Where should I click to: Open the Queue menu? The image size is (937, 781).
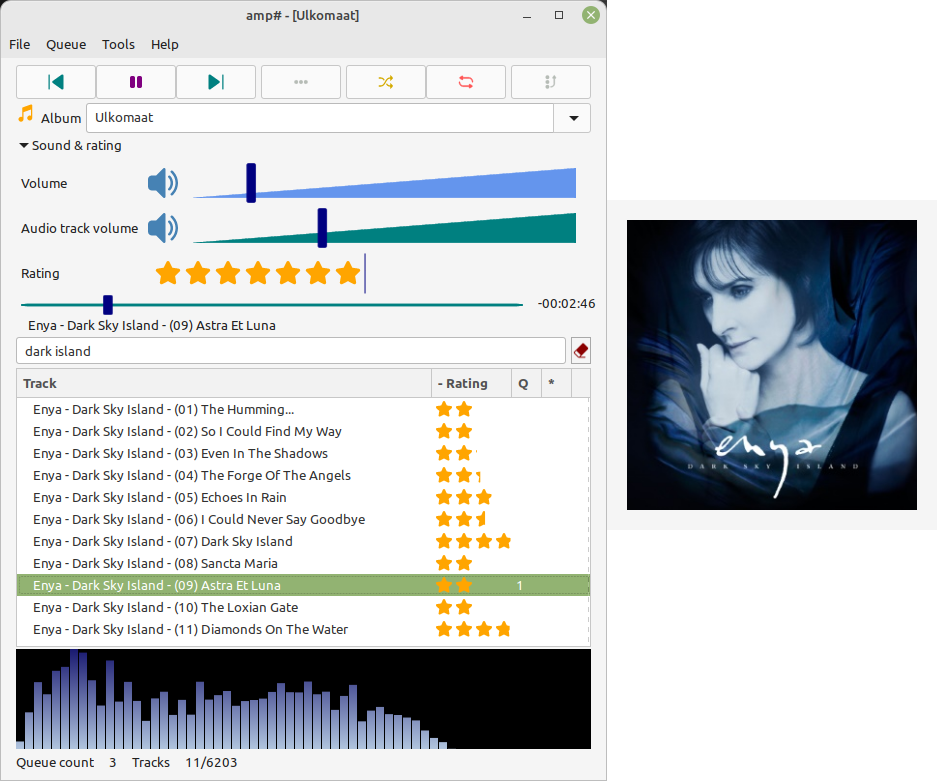[66, 44]
